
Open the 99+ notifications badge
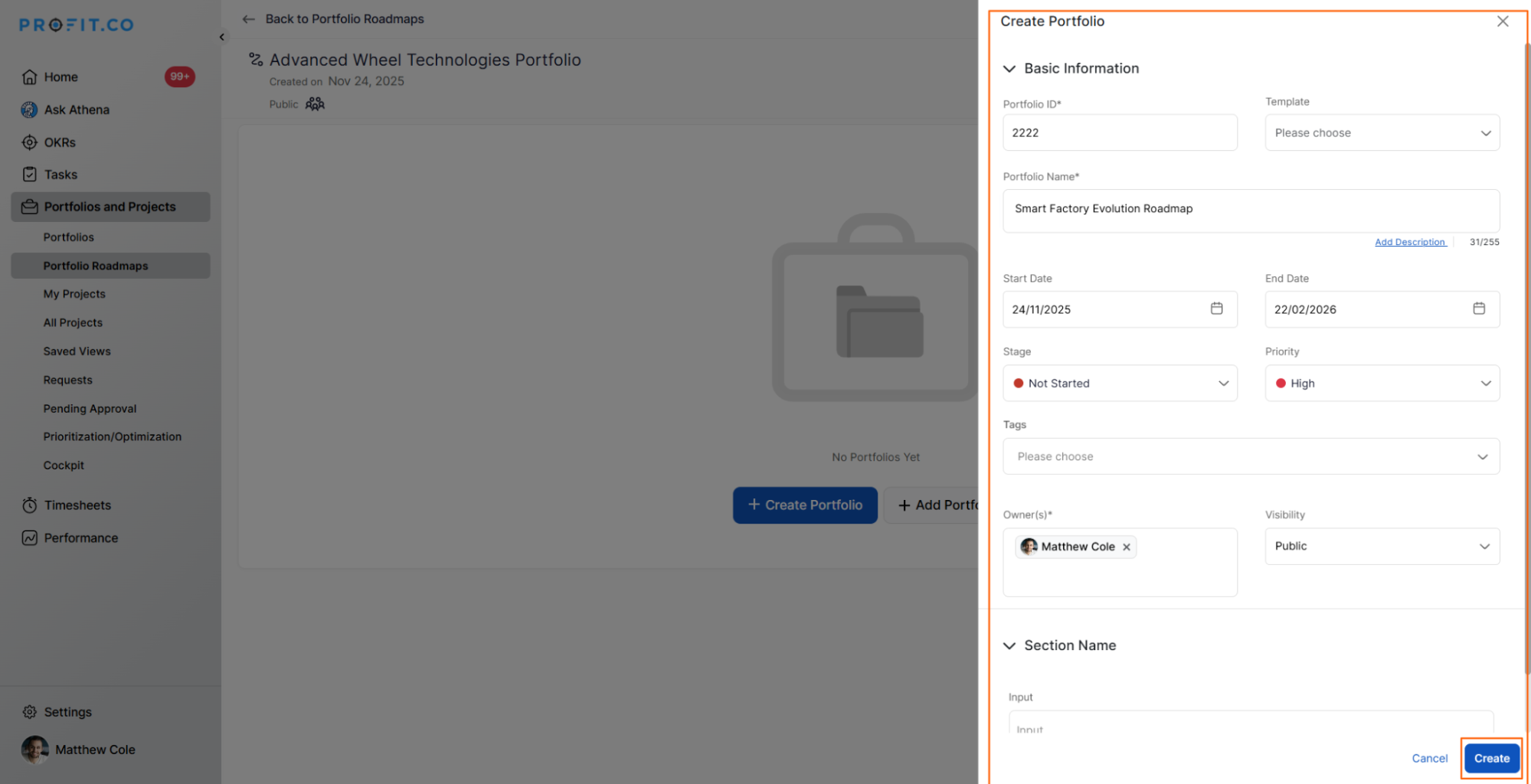point(180,77)
